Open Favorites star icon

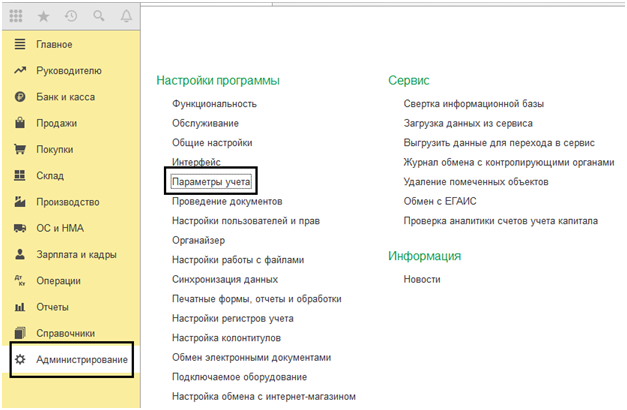click(x=44, y=17)
